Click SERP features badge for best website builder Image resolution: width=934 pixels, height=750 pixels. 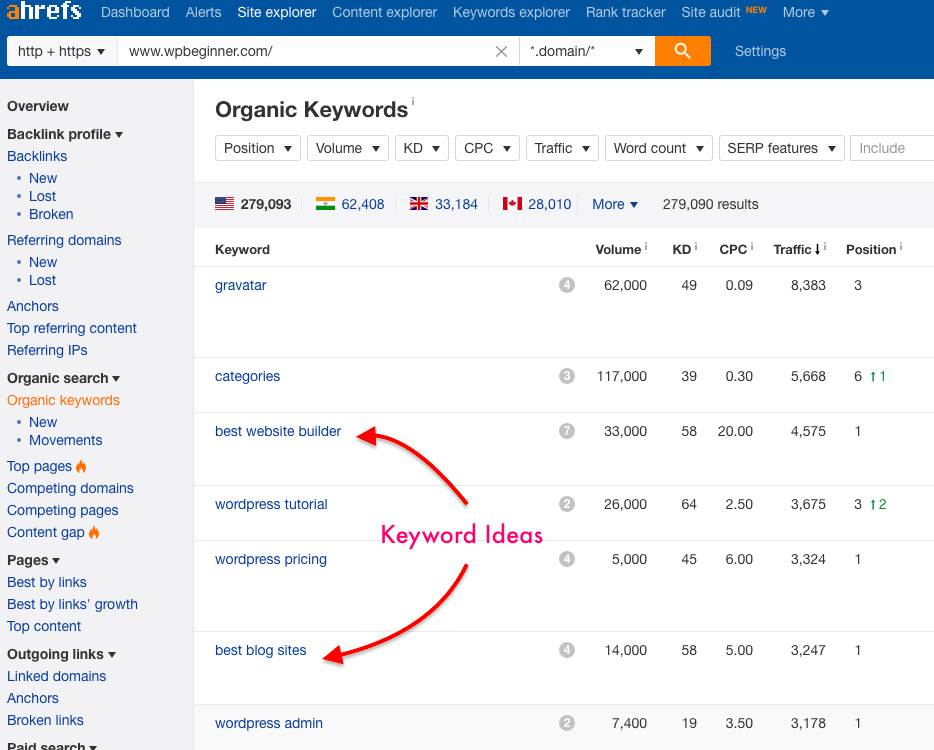567,431
